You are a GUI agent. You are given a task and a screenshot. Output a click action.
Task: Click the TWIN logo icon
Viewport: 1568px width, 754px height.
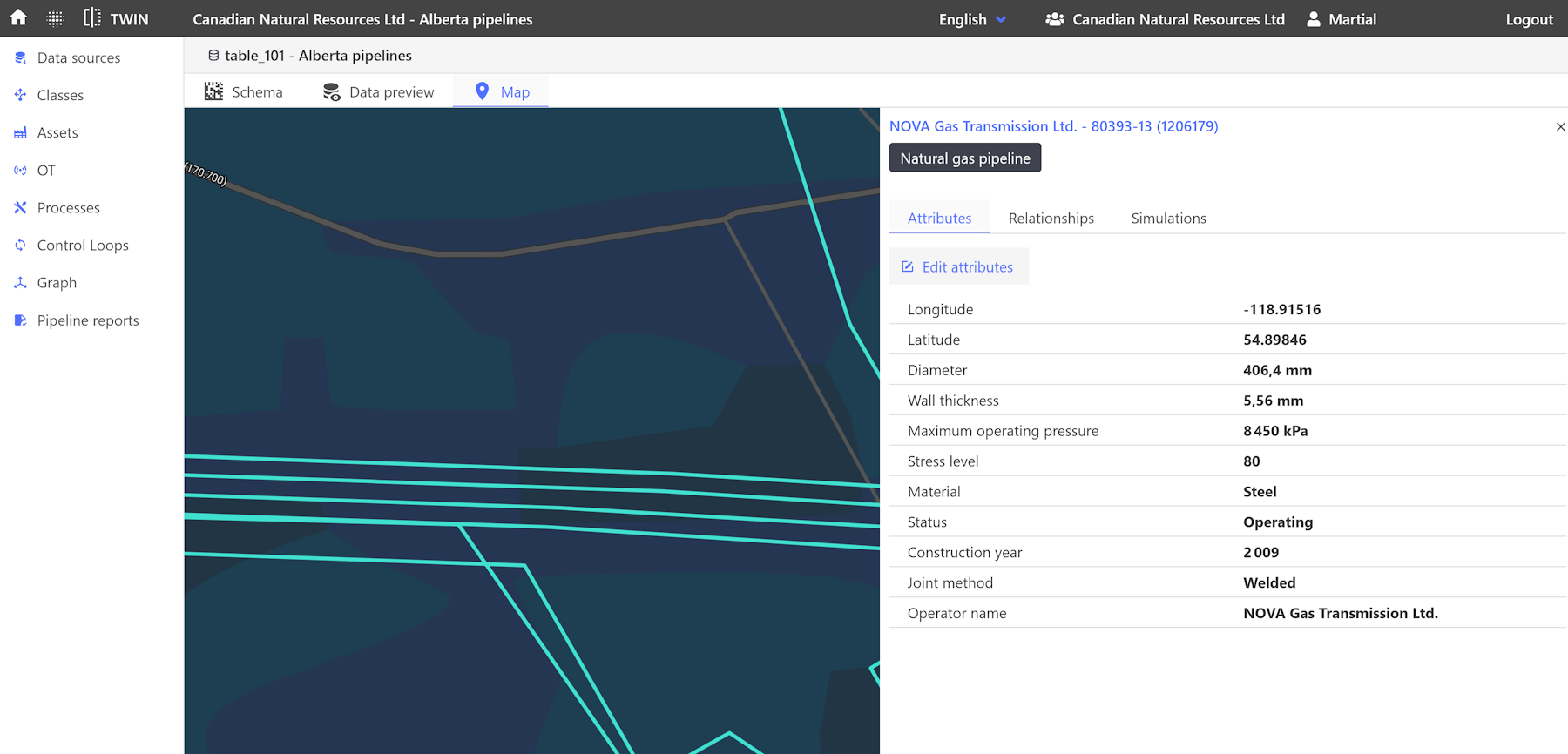point(91,17)
